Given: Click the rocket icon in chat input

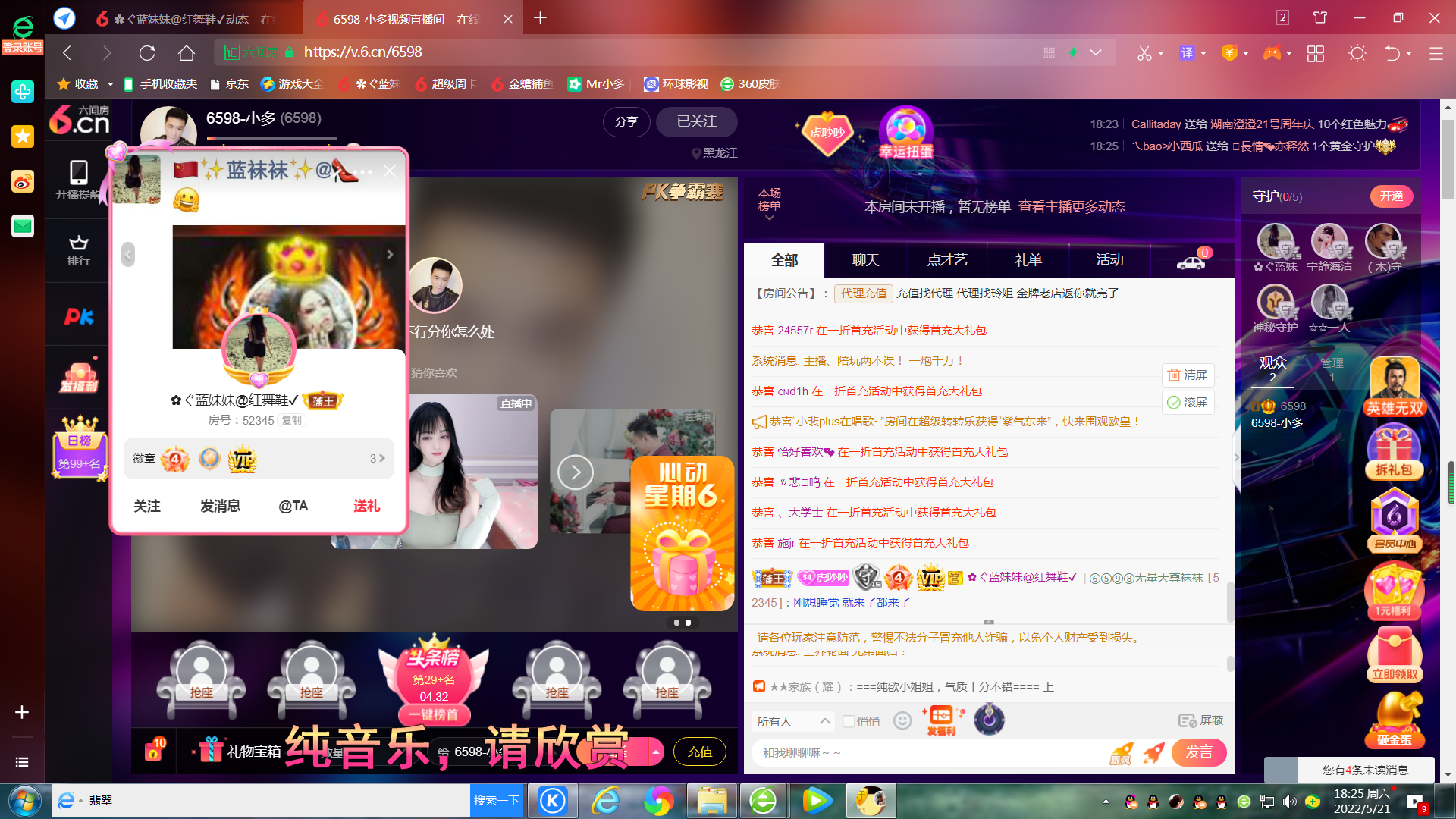Looking at the screenshot, I should [1153, 753].
